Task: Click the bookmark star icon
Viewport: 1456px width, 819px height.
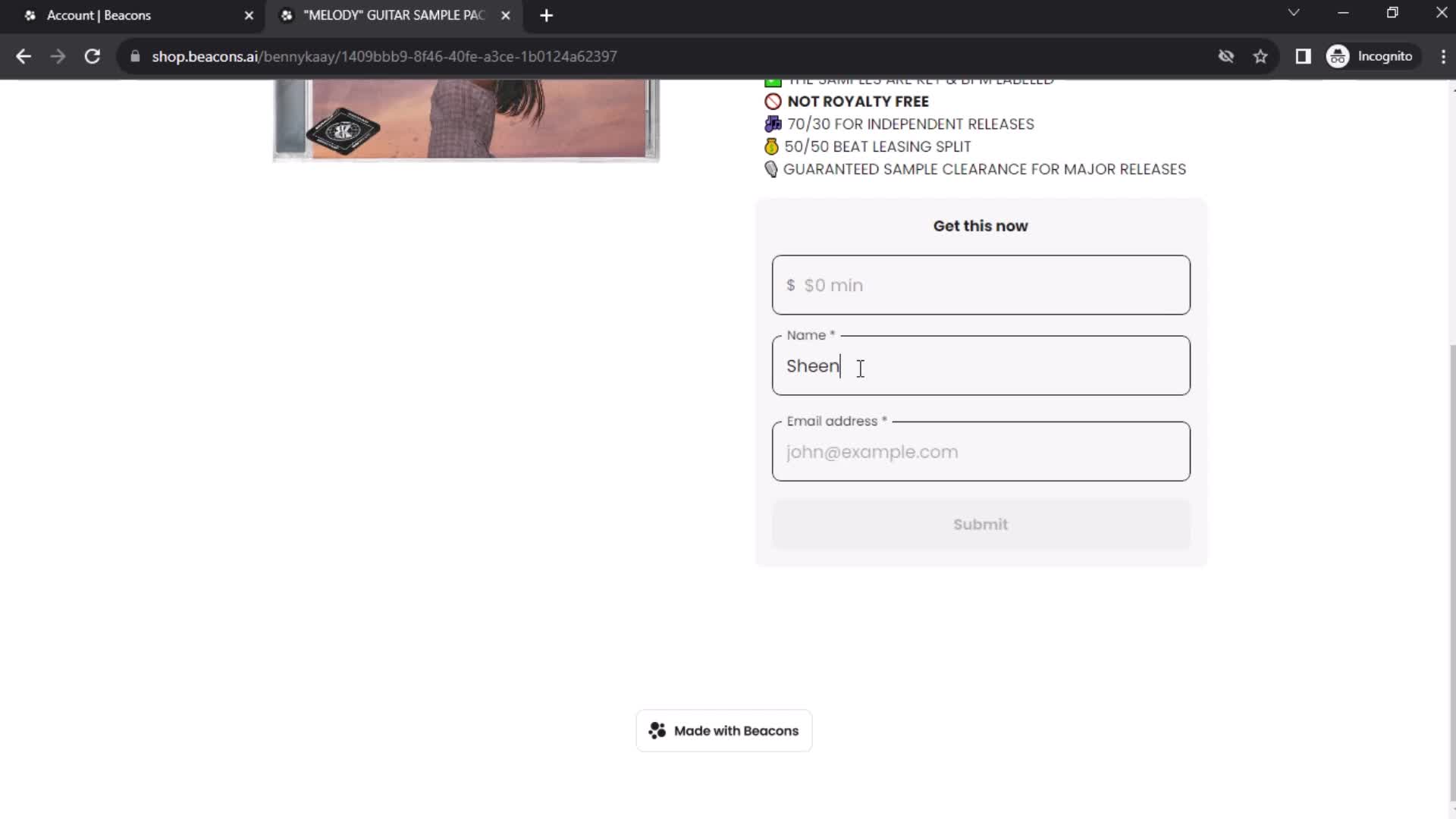Action: click(x=1263, y=55)
